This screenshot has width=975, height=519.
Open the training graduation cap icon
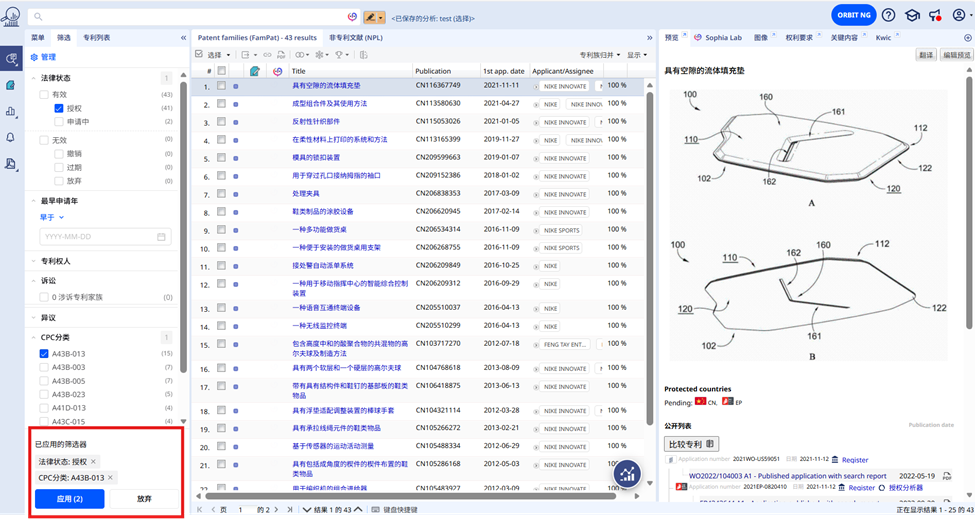[912, 15]
